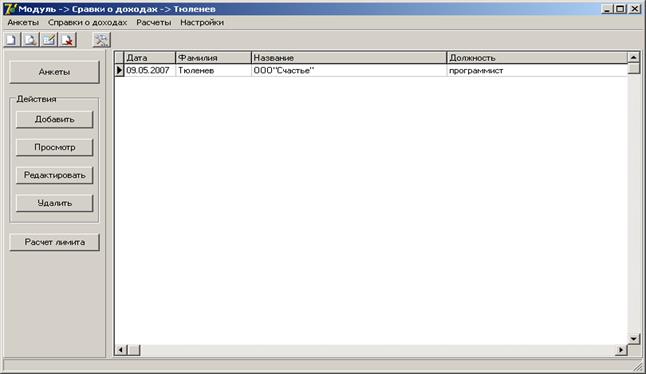Image resolution: width=646 pixels, height=374 pixels.
Task: Open the Настройки menu
Action: click(x=202, y=23)
